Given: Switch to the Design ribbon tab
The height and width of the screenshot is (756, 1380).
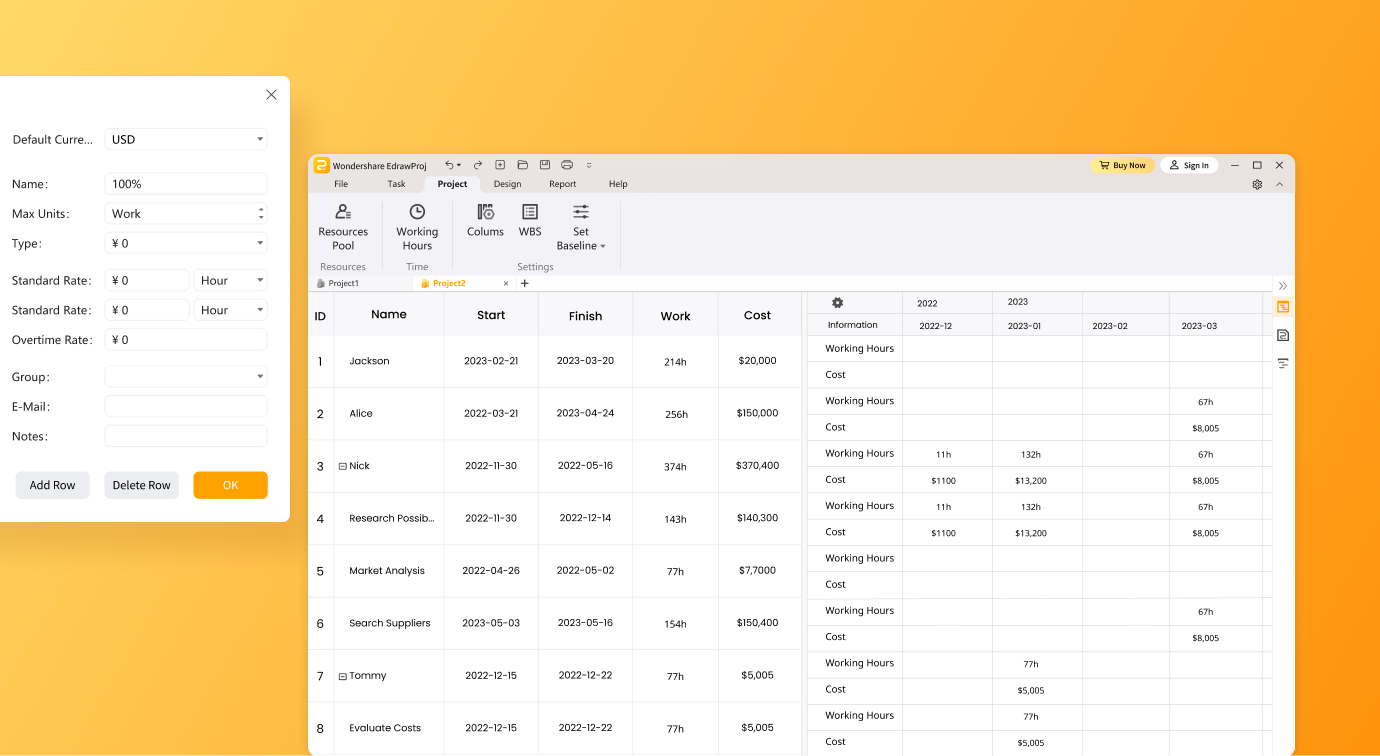Looking at the screenshot, I should click(507, 184).
